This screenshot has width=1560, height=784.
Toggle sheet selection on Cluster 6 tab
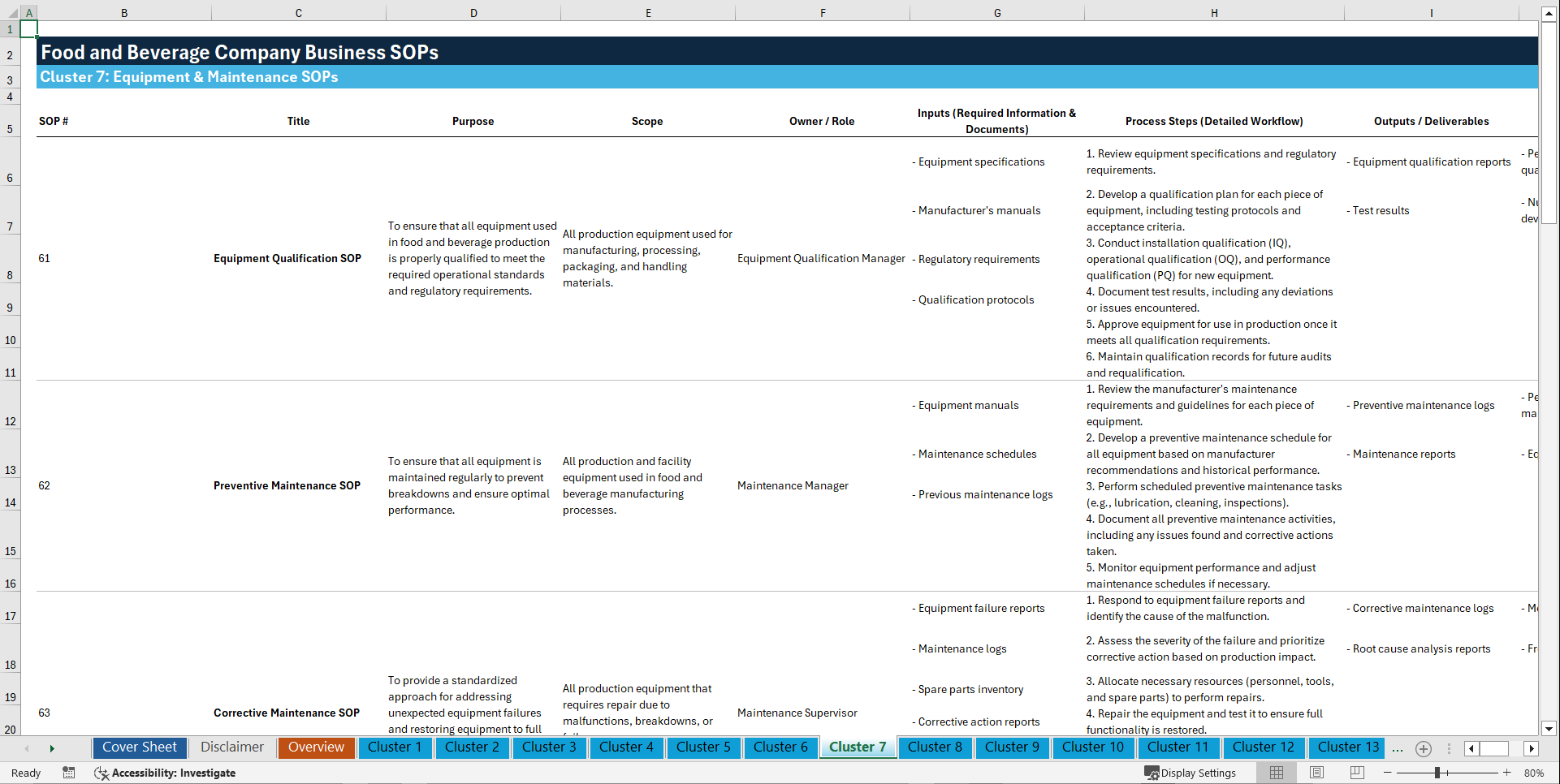(780, 747)
